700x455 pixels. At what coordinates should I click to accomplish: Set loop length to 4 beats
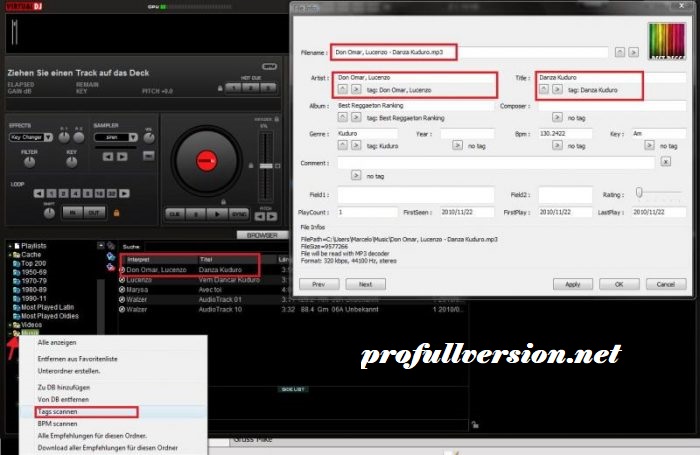[x=75, y=193]
